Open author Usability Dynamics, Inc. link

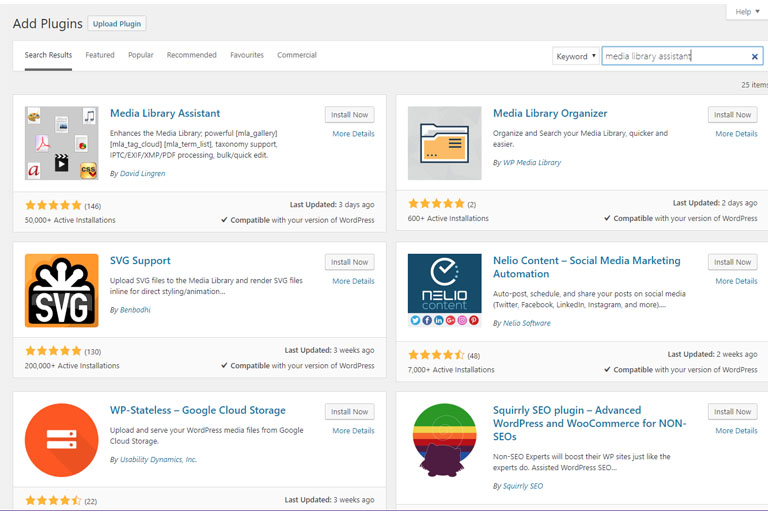(158, 459)
